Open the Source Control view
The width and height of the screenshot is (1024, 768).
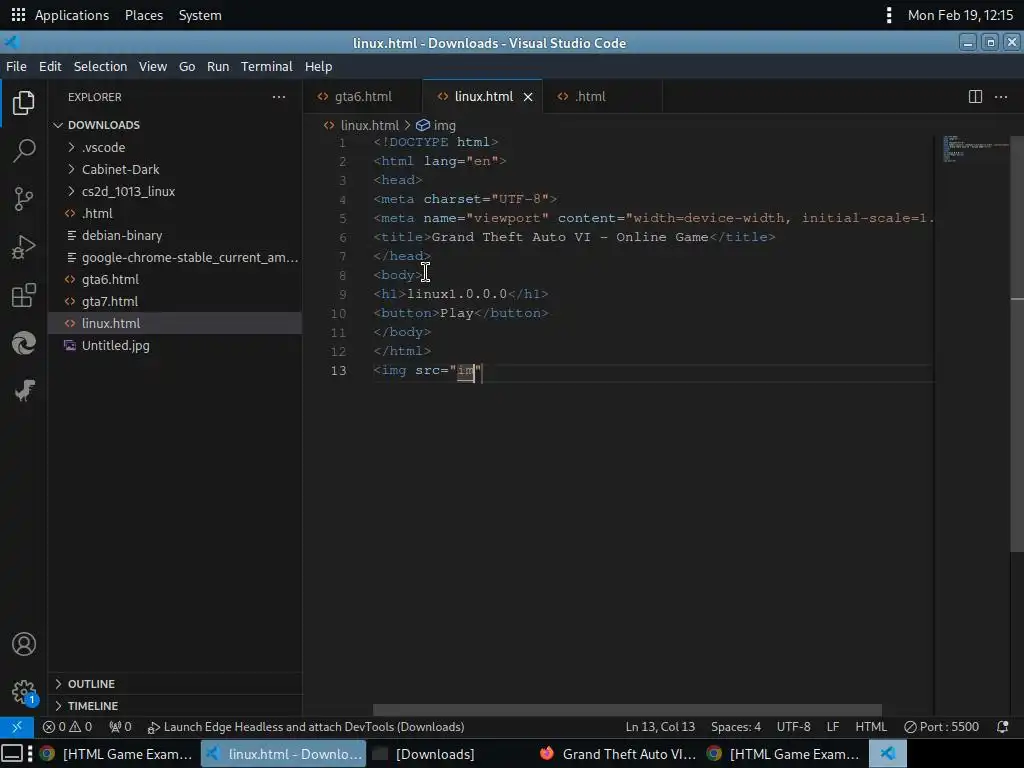coord(24,199)
